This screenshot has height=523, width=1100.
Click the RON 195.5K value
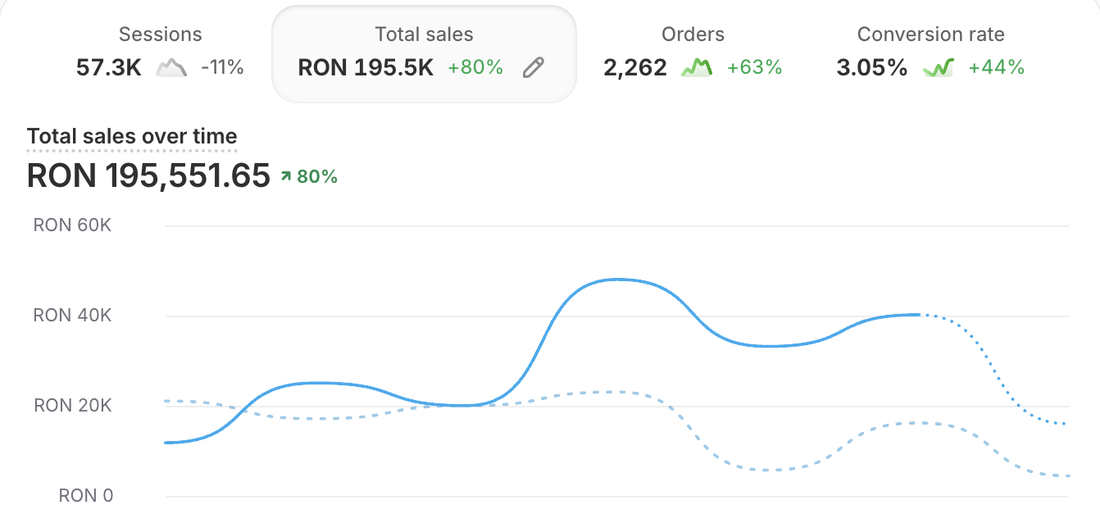pos(365,68)
